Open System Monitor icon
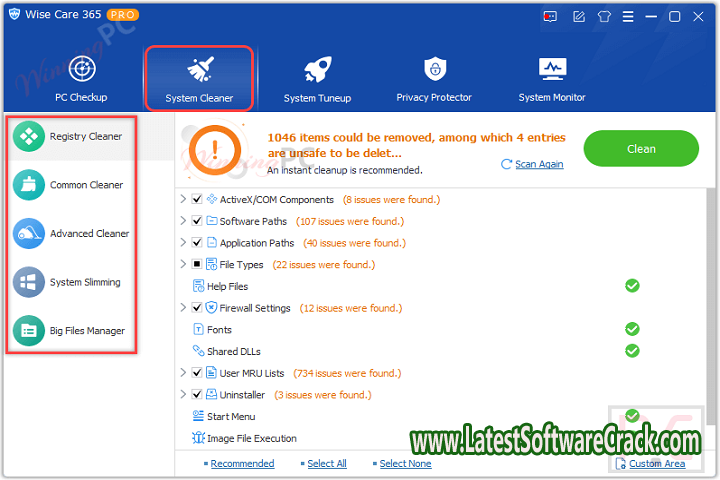Viewport: 720px width, 480px height. coord(552,69)
